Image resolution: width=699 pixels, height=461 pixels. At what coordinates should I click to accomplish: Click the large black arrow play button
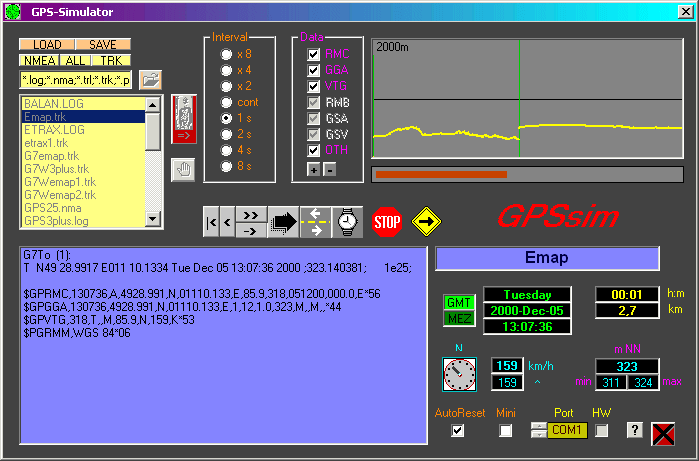(x=285, y=220)
